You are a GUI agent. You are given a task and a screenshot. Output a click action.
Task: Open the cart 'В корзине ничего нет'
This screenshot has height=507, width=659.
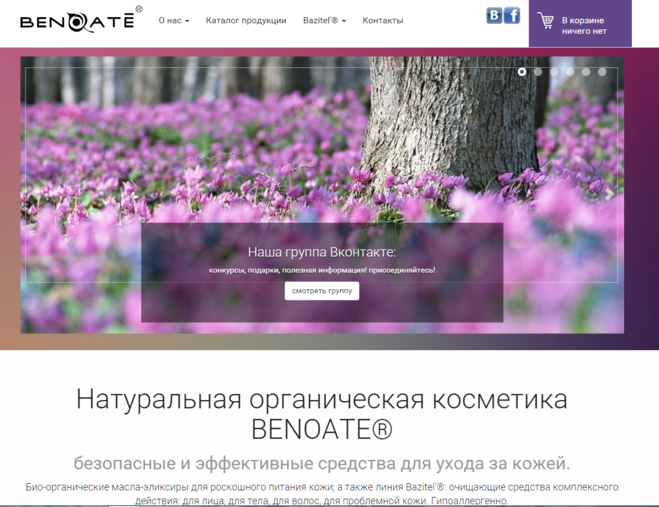[x=580, y=24]
